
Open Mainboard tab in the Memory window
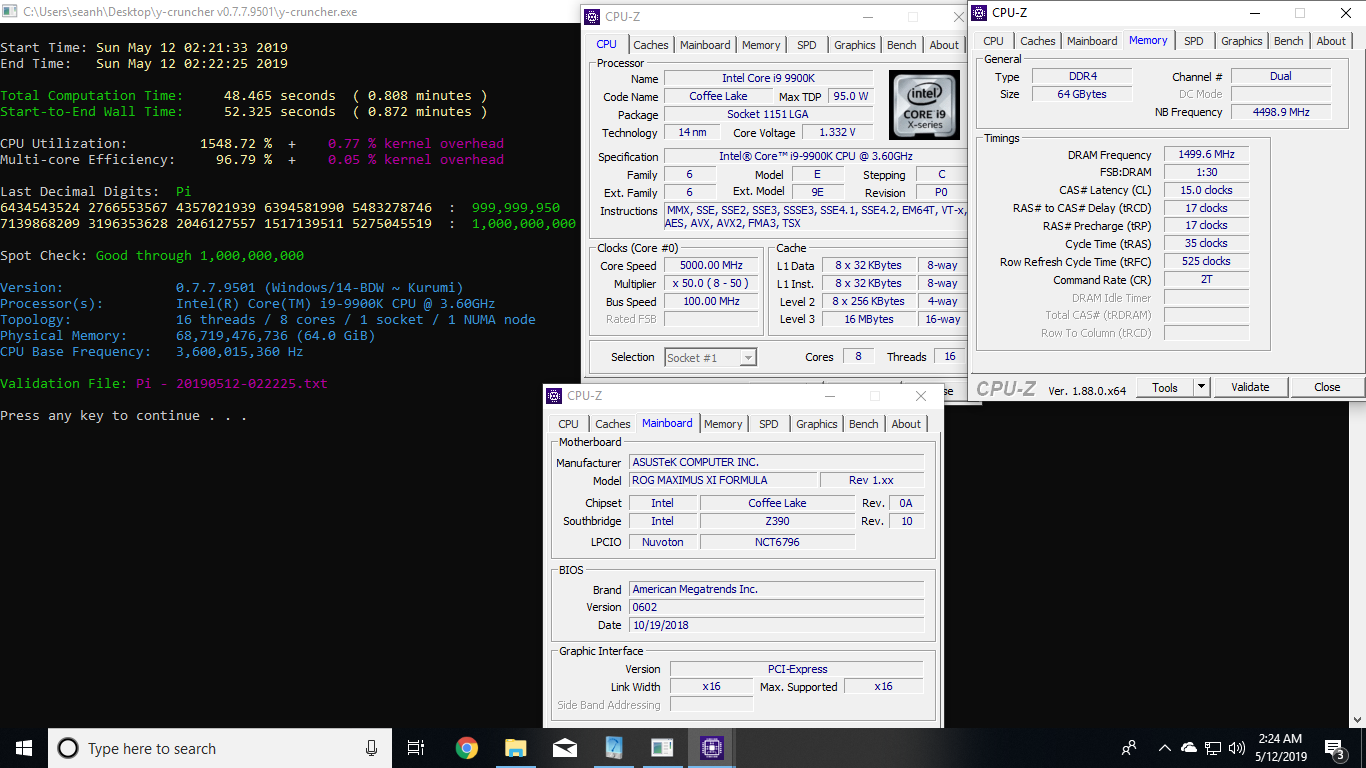coord(1092,41)
